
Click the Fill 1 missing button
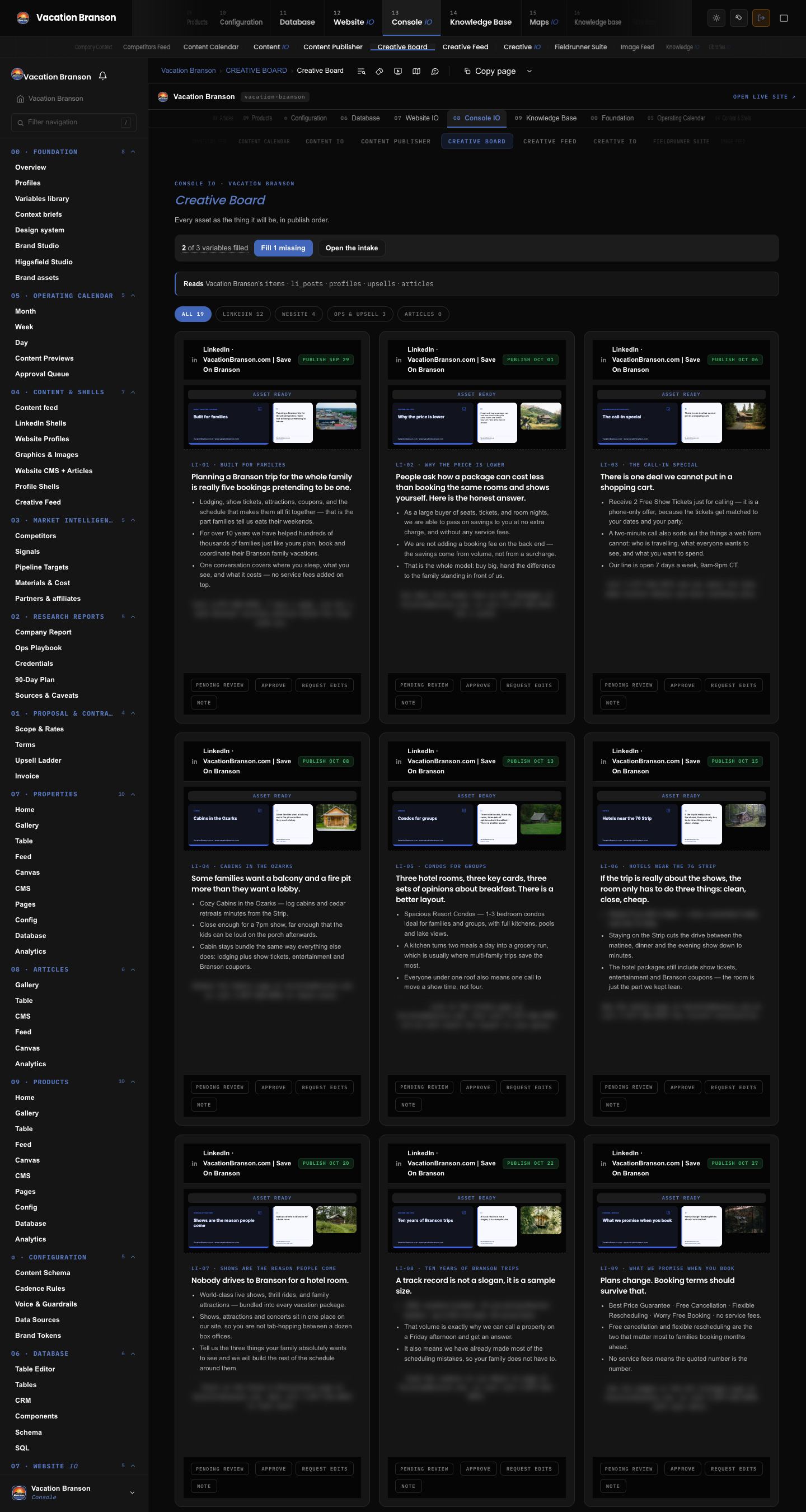point(283,248)
